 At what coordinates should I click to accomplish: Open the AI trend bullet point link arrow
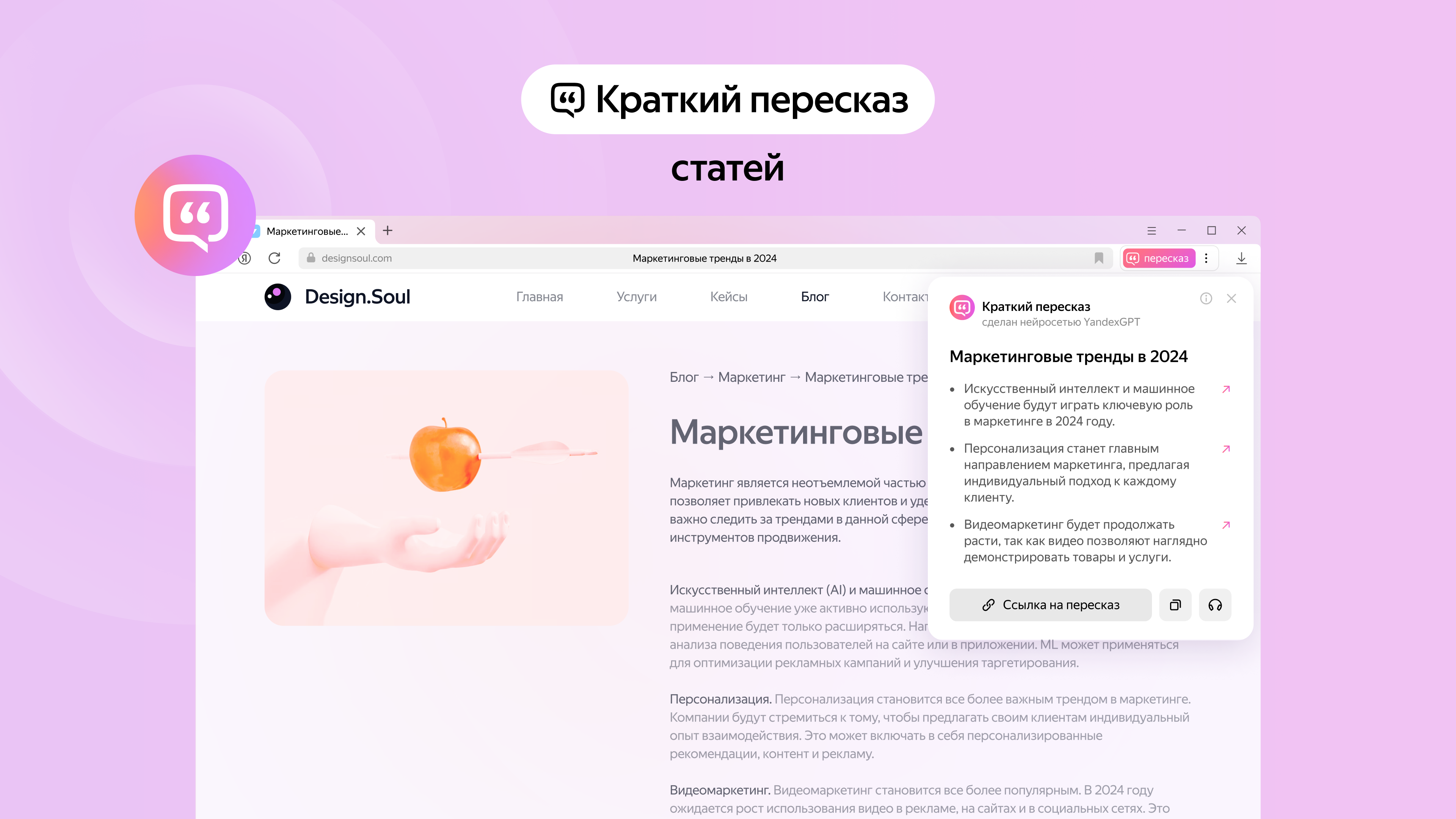[1224, 389]
